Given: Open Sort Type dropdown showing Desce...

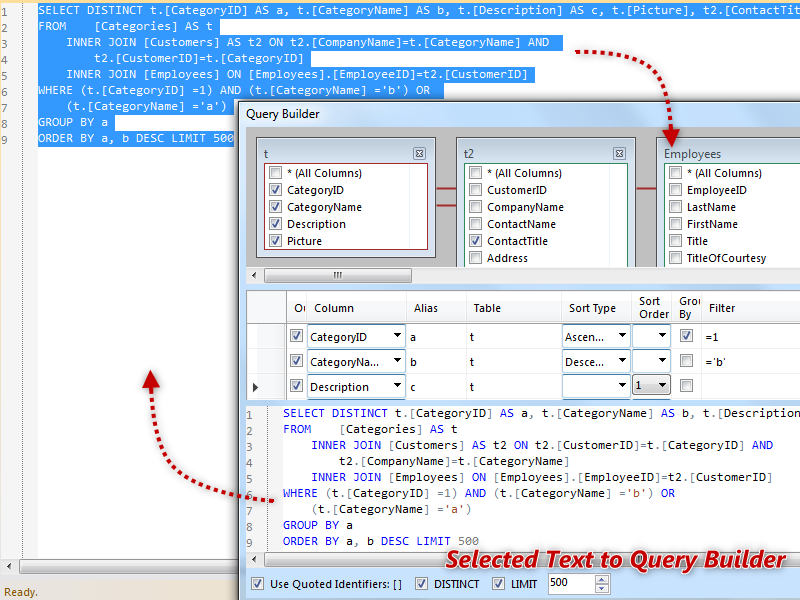Looking at the screenshot, I should (x=622, y=361).
